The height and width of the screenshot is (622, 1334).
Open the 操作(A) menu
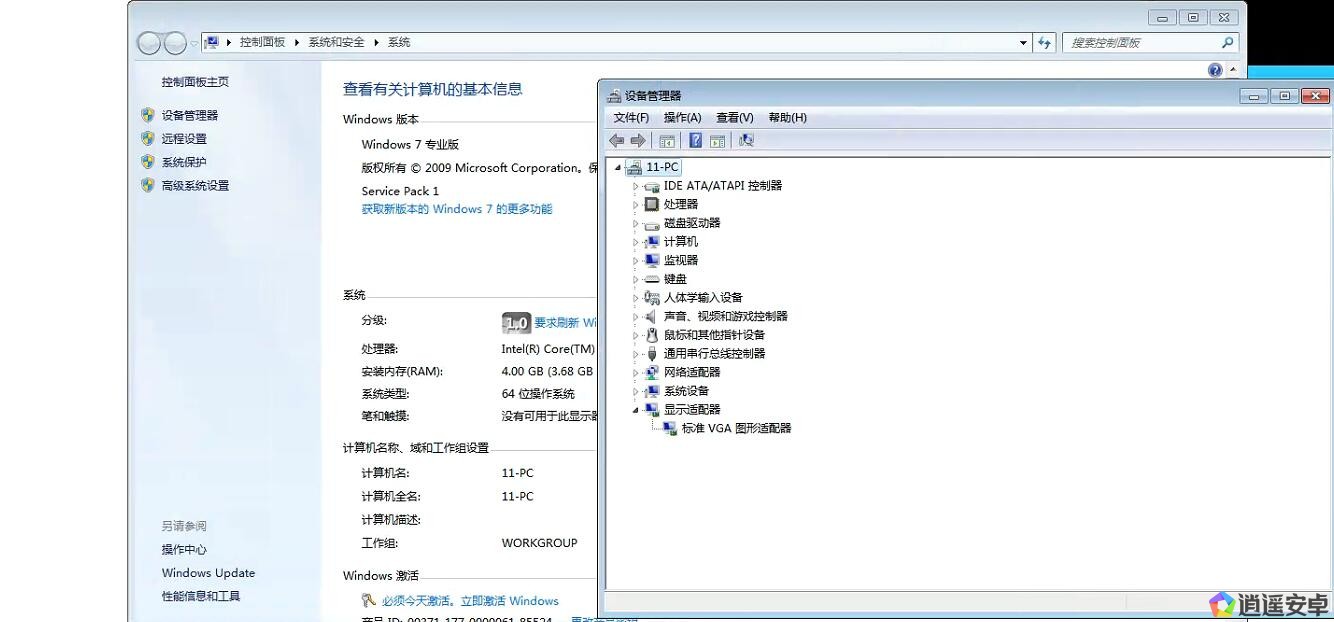tap(682, 118)
